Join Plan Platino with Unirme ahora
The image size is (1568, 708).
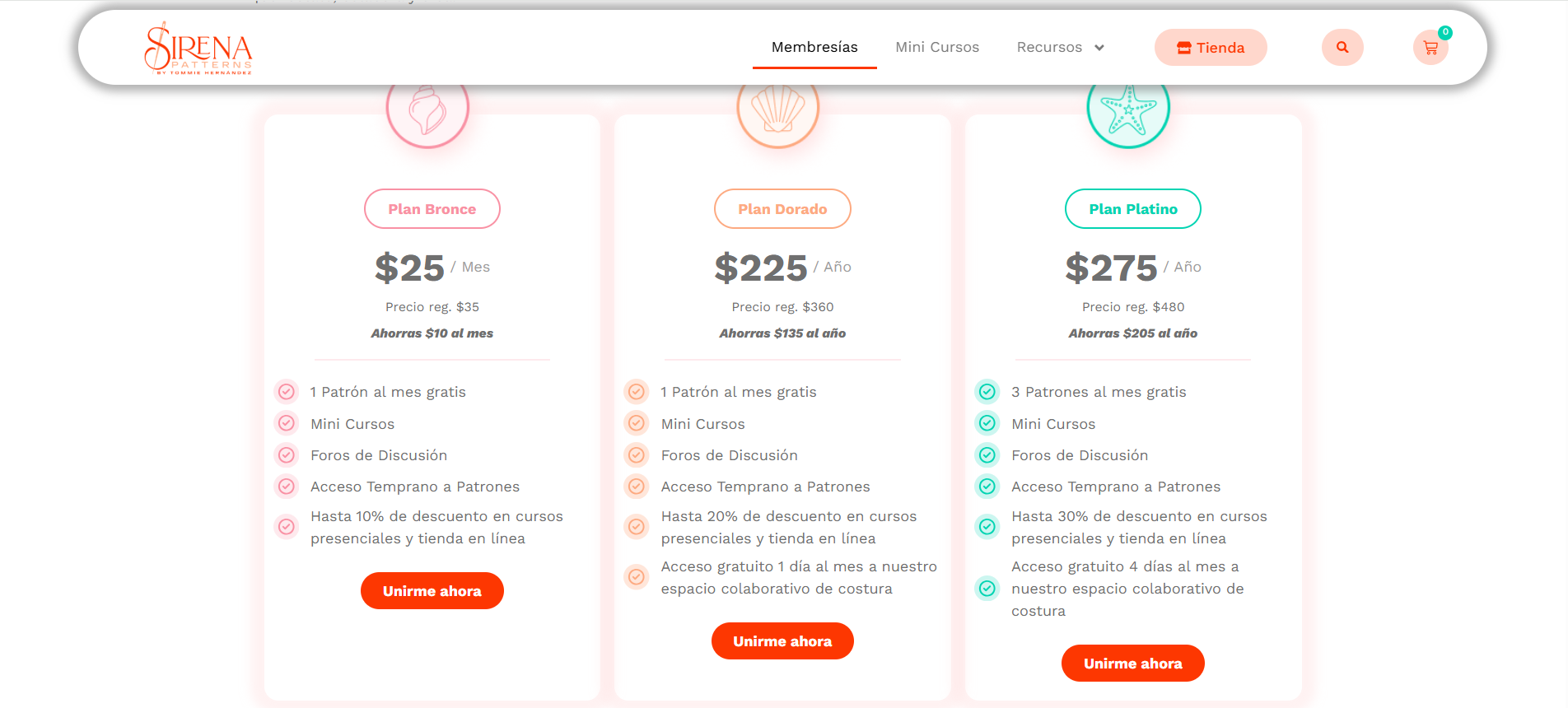(1133, 664)
